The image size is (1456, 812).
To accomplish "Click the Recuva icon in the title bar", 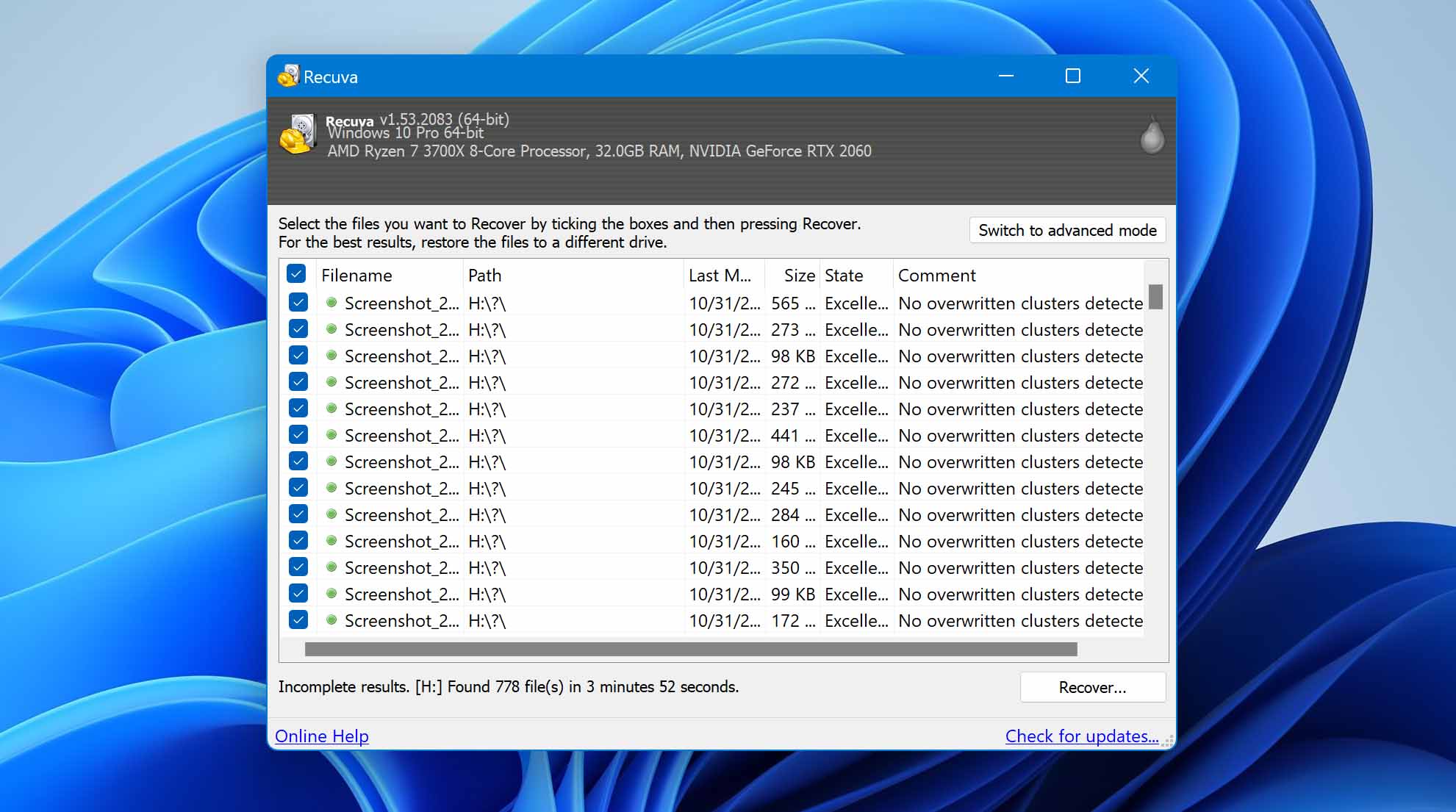I will 289,76.
